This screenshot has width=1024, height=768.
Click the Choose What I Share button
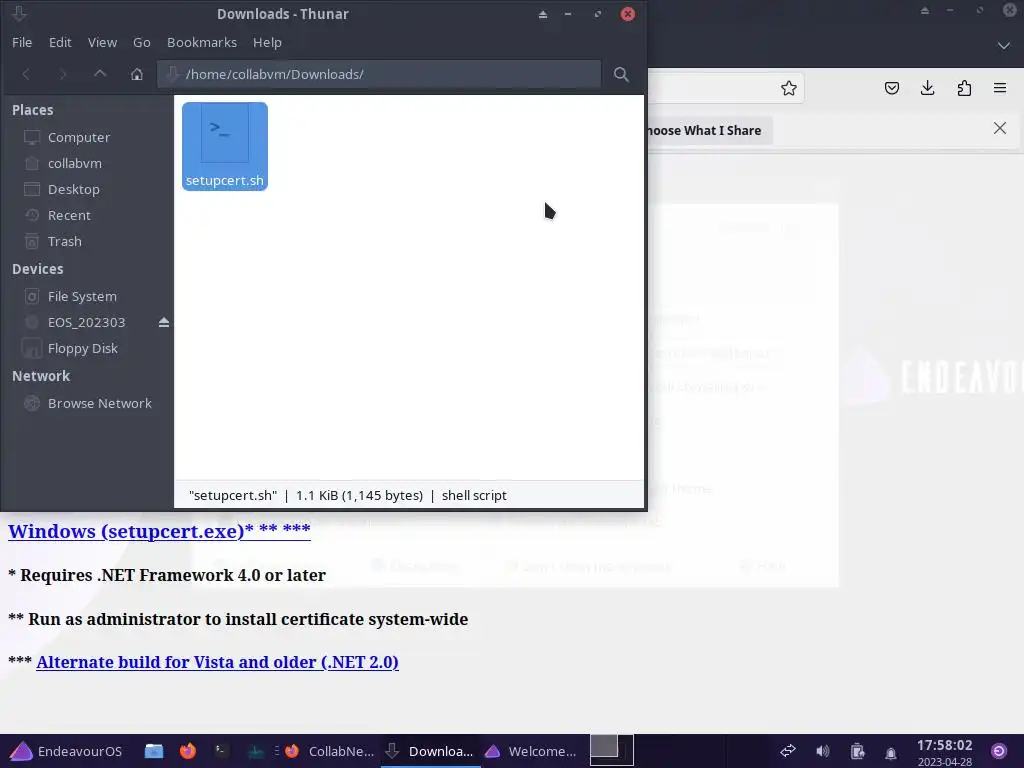click(709, 131)
